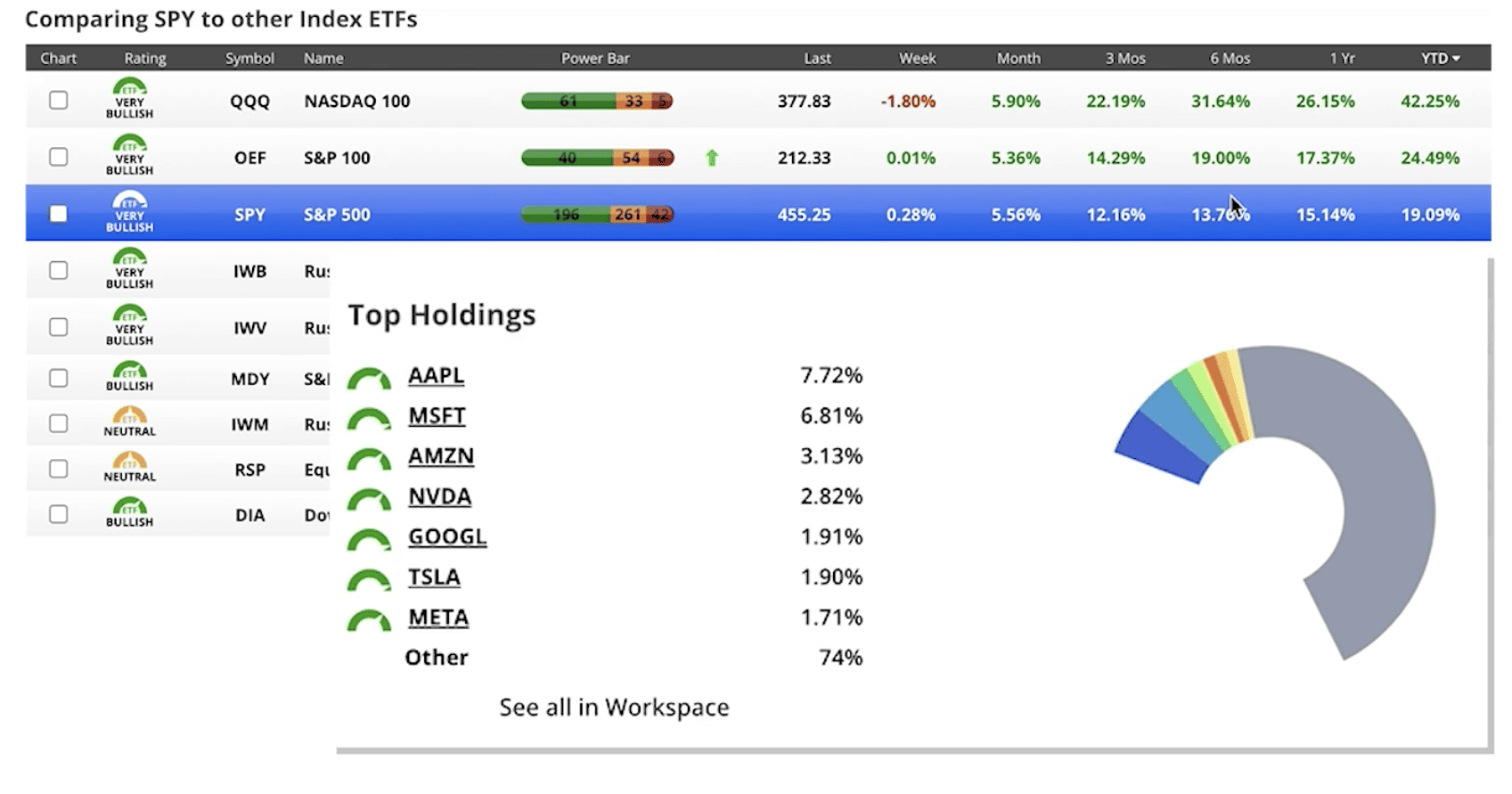
Task: Click the SPY power bar
Action: [x=597, y=214]
